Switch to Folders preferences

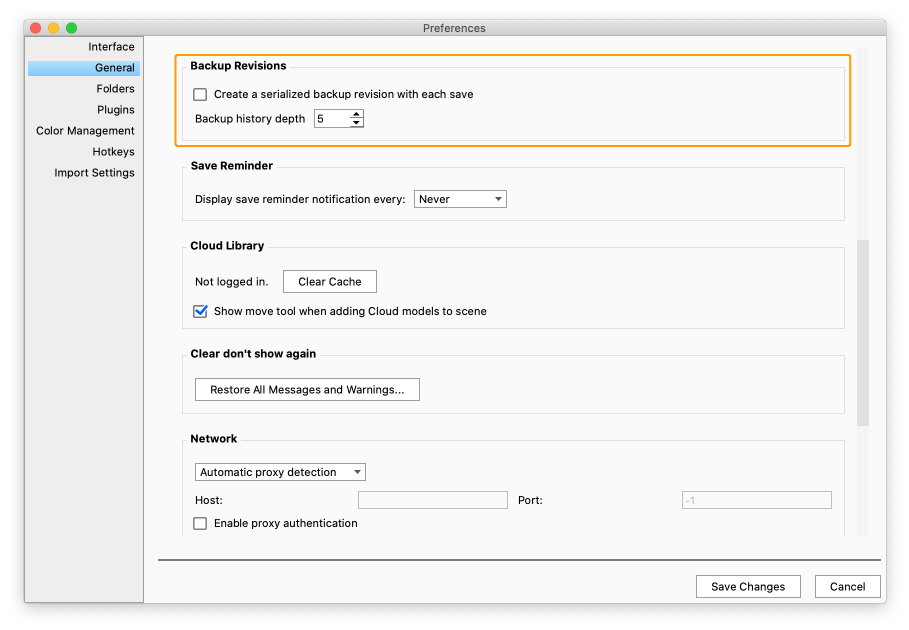(x=115, y=89)
